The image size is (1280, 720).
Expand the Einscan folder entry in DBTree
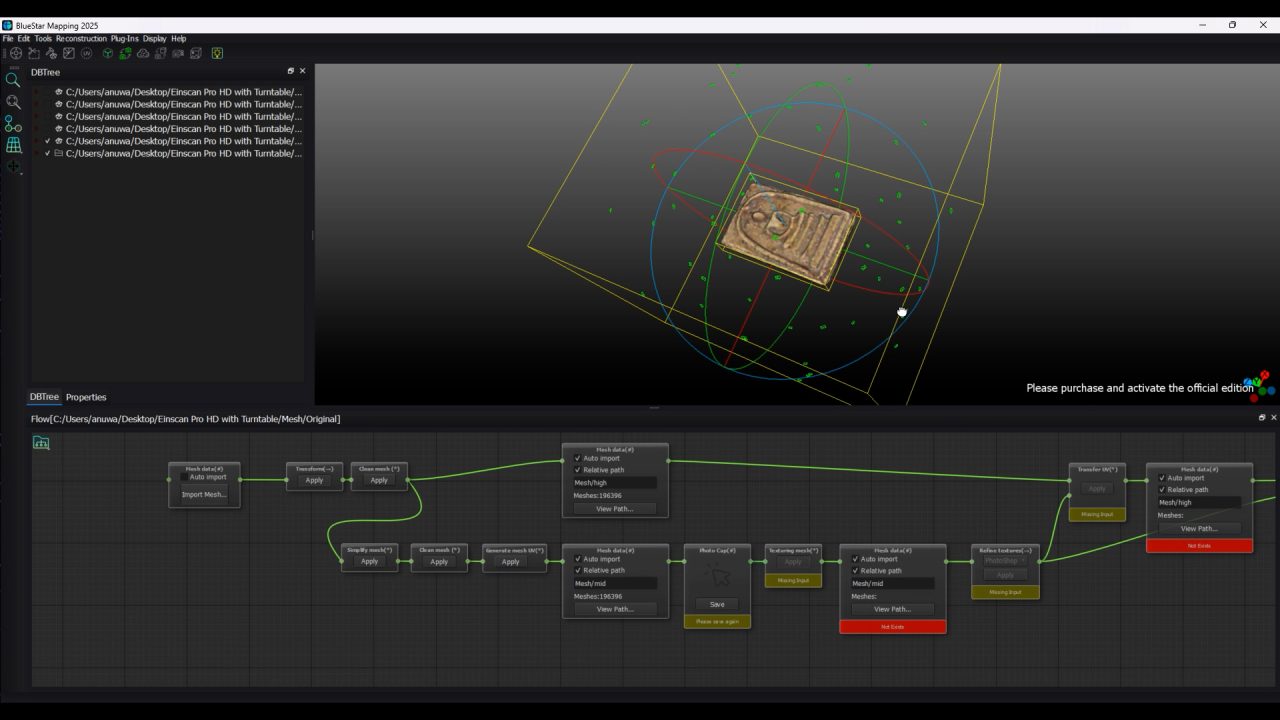[57, 154]
